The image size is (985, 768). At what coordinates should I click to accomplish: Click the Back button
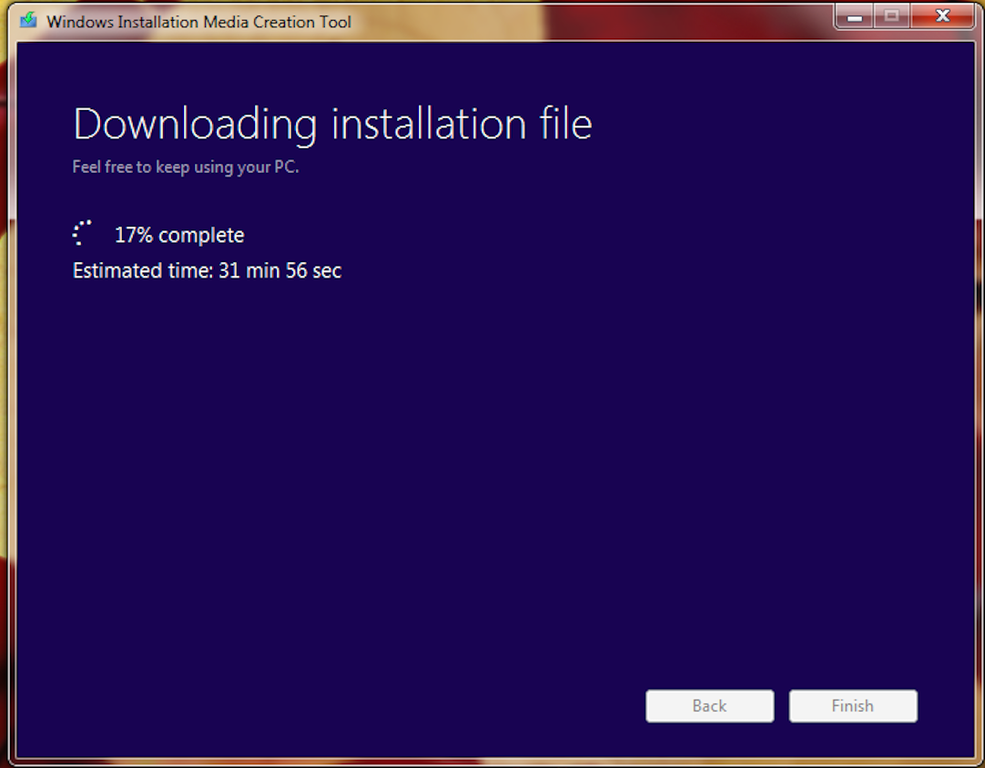coord(709,706)
